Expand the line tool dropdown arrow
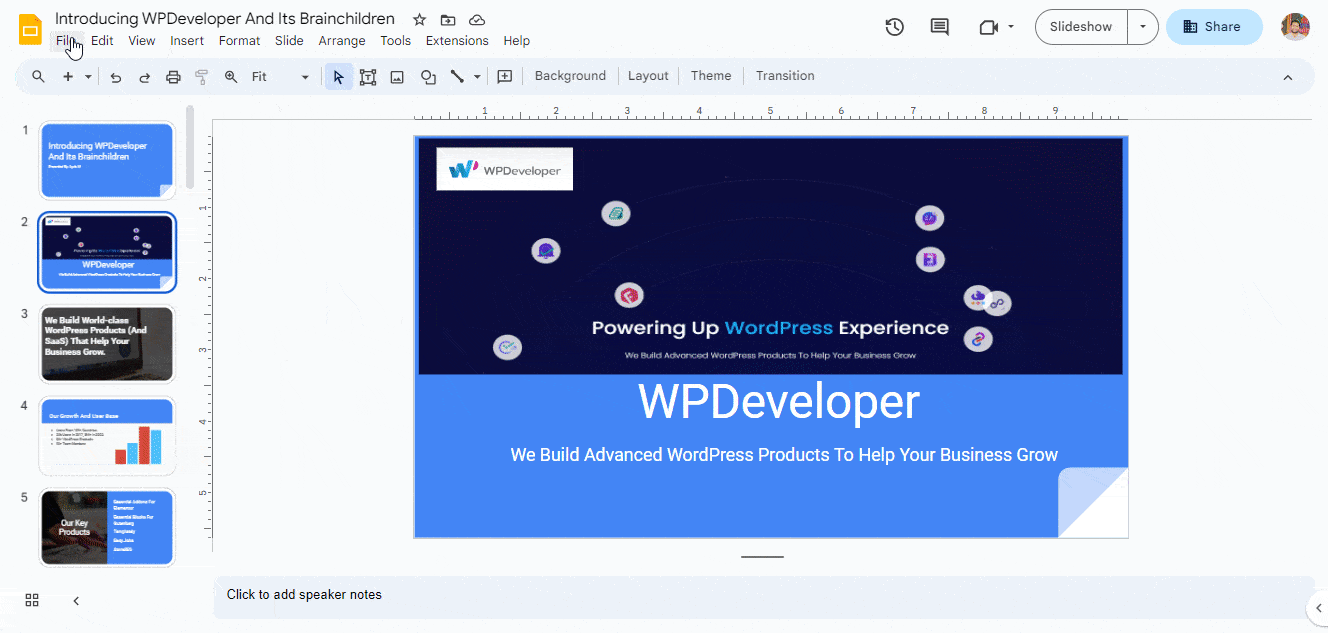 (x=477, y=76)
